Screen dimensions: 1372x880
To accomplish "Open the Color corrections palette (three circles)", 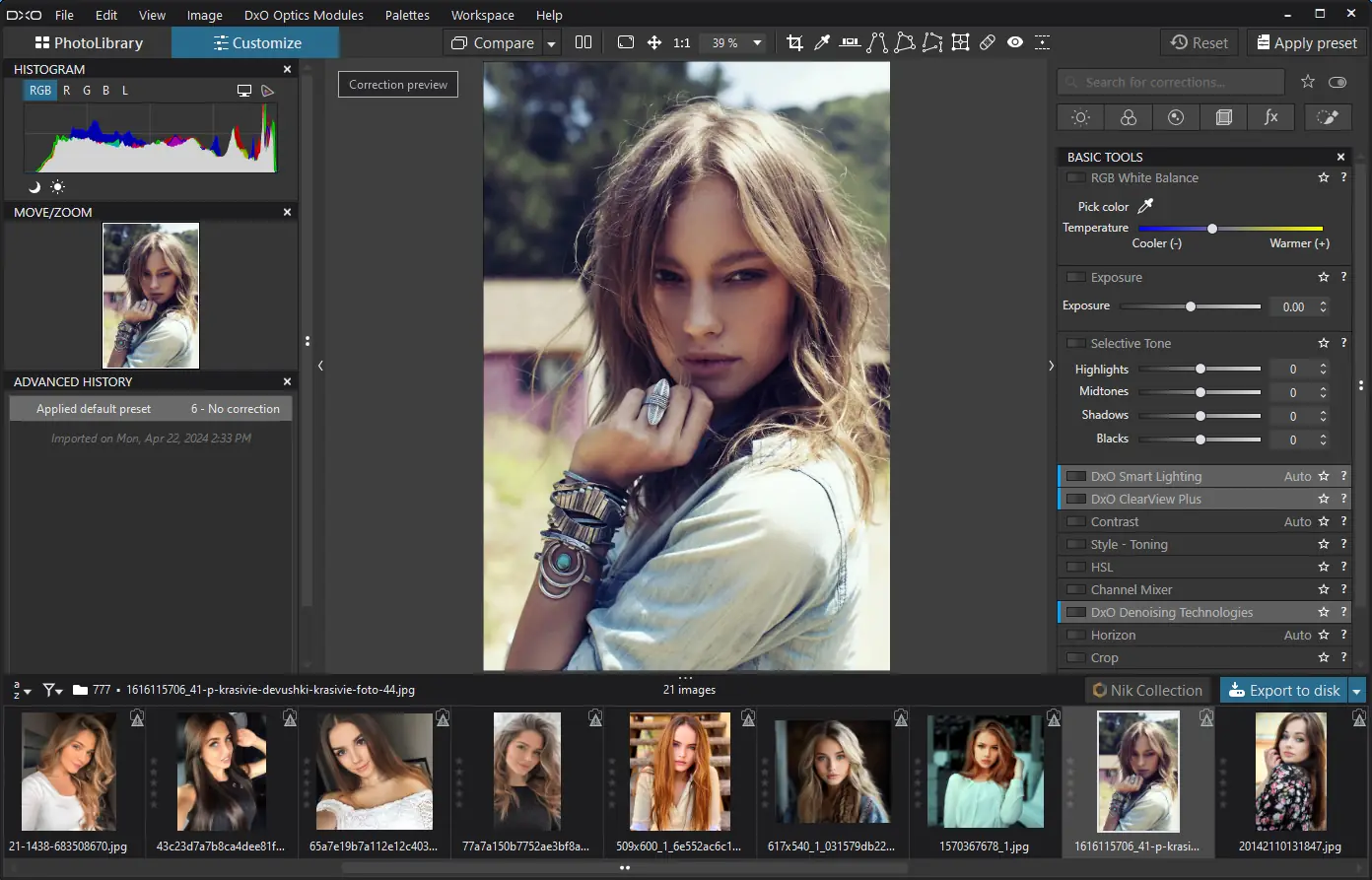I will [x=1129, y=117].
